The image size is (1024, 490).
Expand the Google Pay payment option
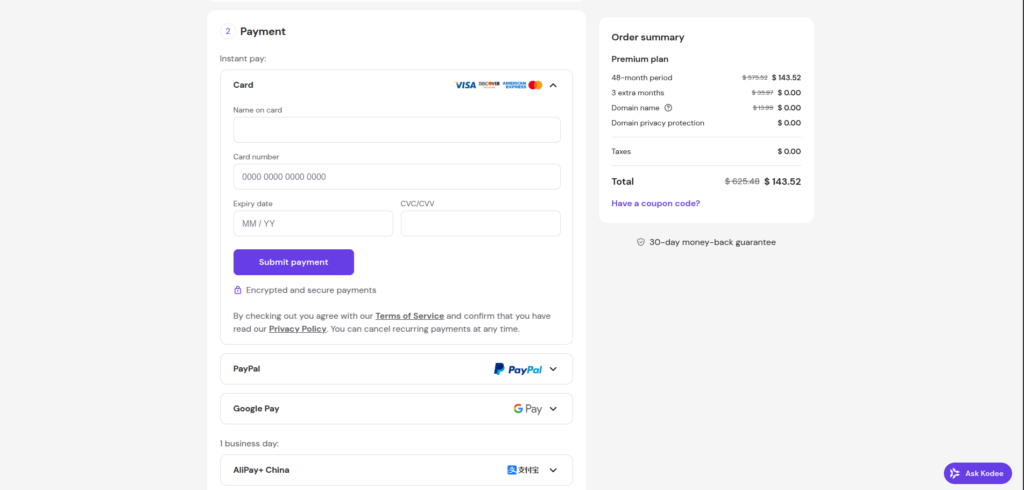pyautogui.click(x=553, y=409)
